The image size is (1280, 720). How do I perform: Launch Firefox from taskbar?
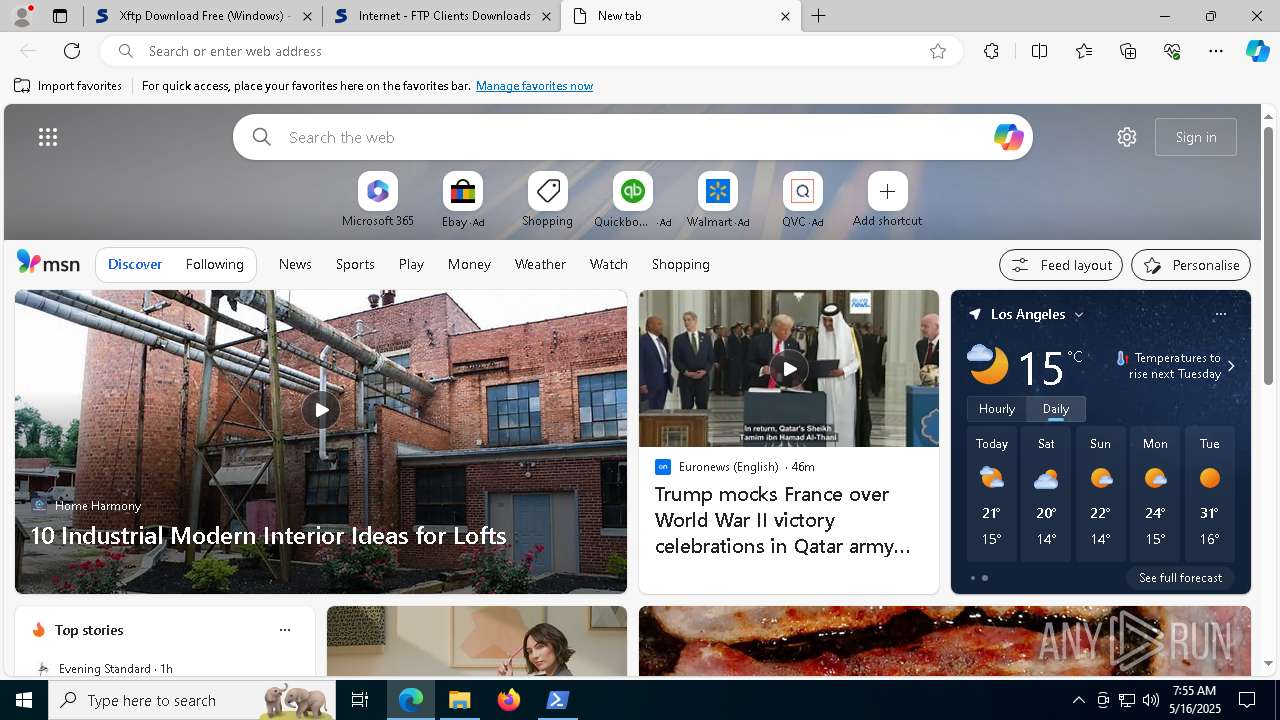point(509,700)
